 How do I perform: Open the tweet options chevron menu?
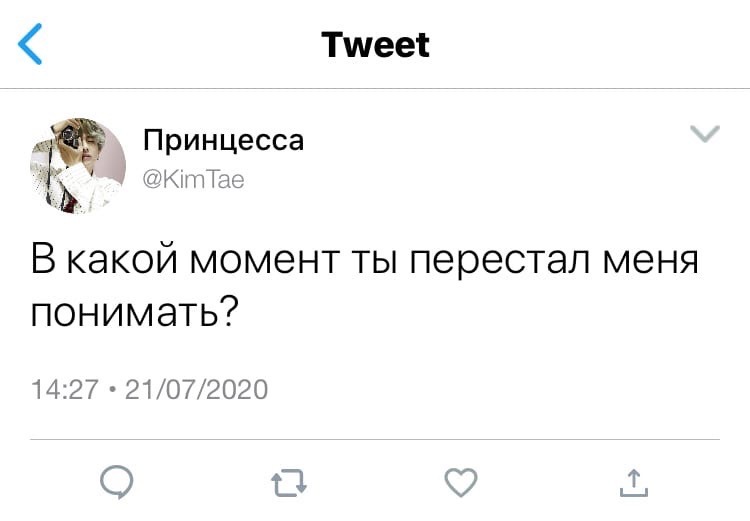click(x=705, y=134)
